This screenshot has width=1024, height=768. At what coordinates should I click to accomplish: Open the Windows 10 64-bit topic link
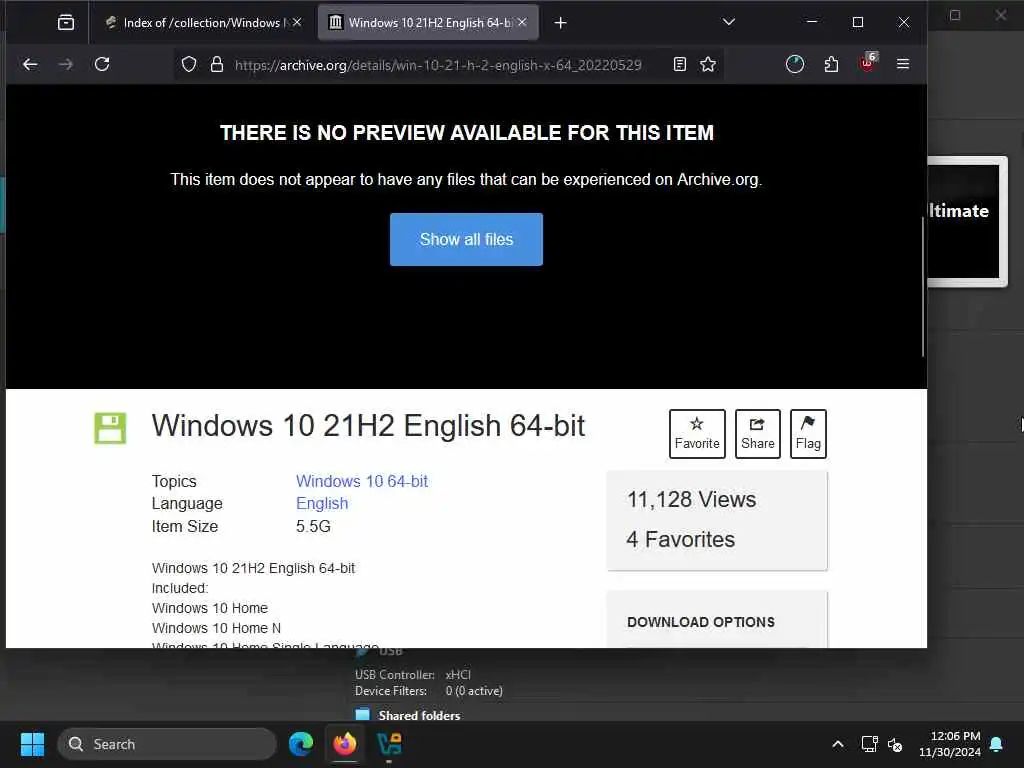362,481
